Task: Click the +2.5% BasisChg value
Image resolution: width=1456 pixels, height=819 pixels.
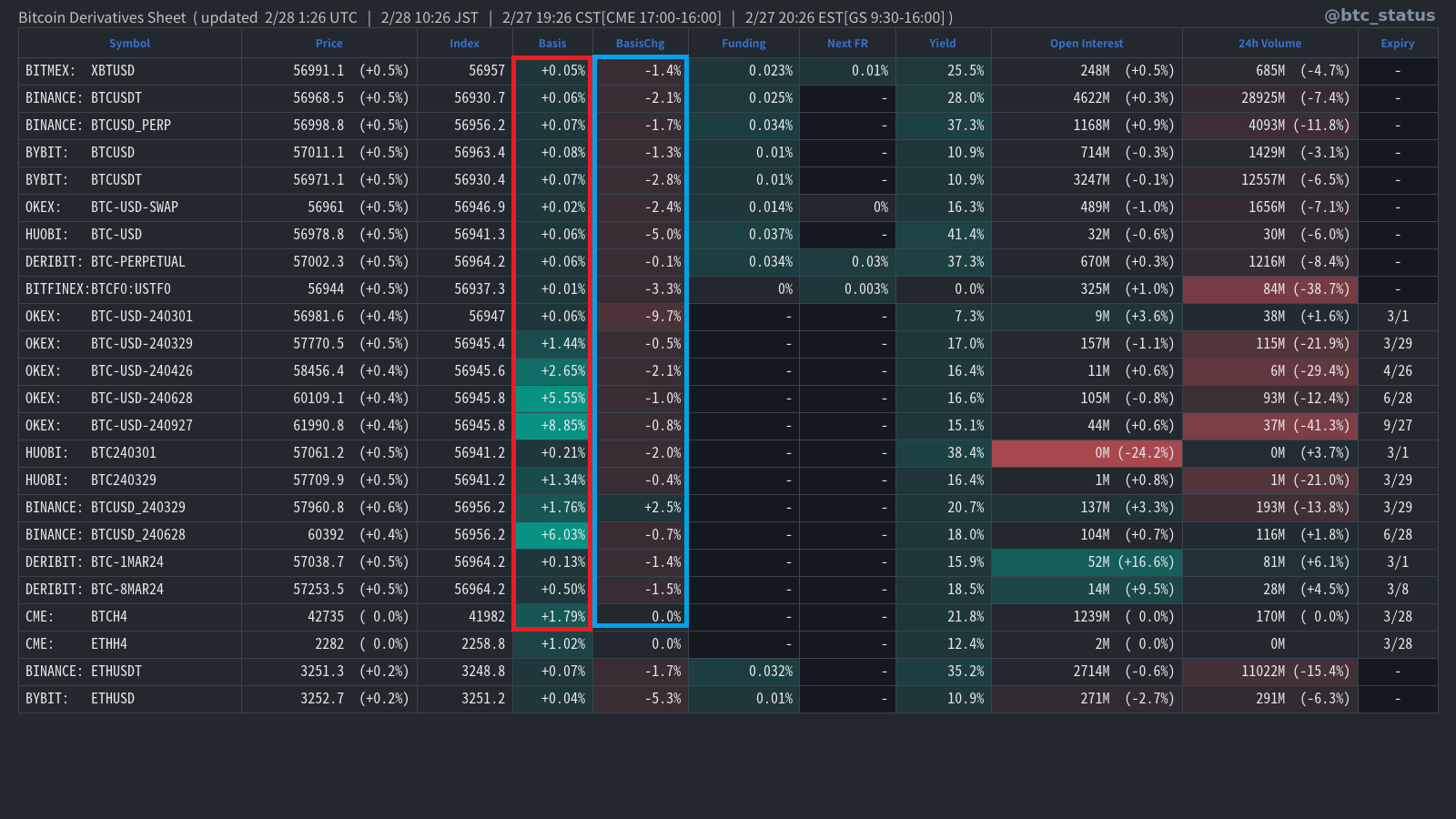Action: [663, 508]
